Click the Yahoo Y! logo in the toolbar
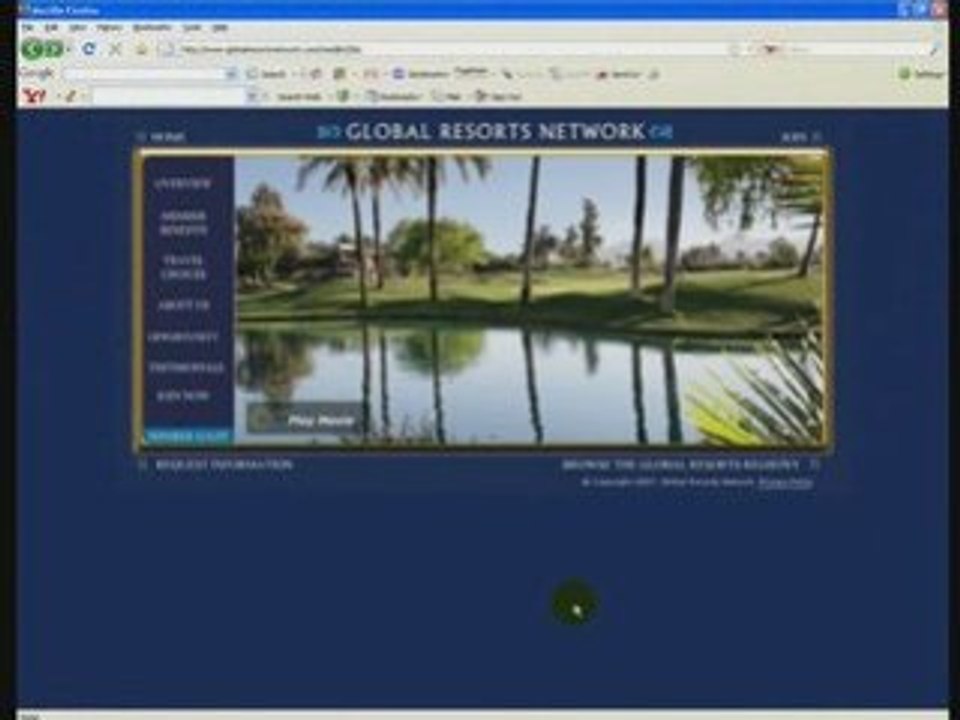Viewport: 960px width, 720px height. [34, 96]
